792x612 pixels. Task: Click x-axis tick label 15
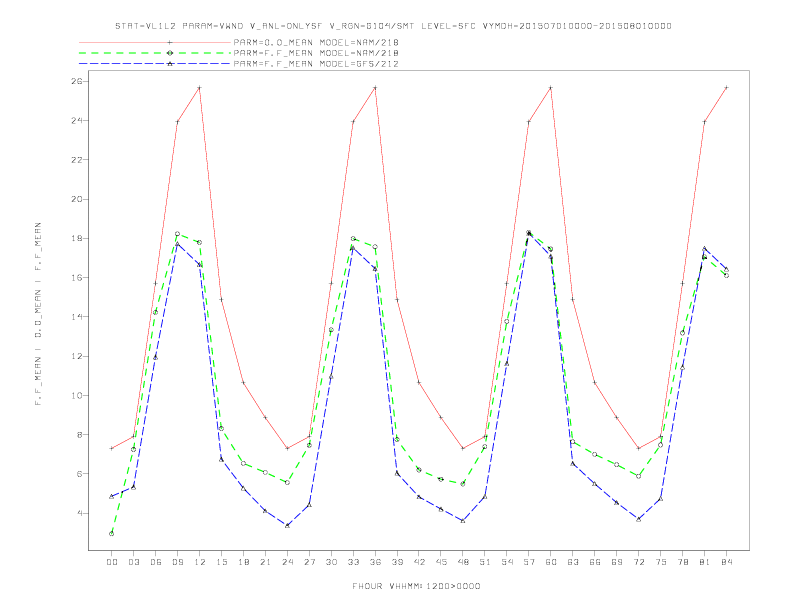coord(221,562)
